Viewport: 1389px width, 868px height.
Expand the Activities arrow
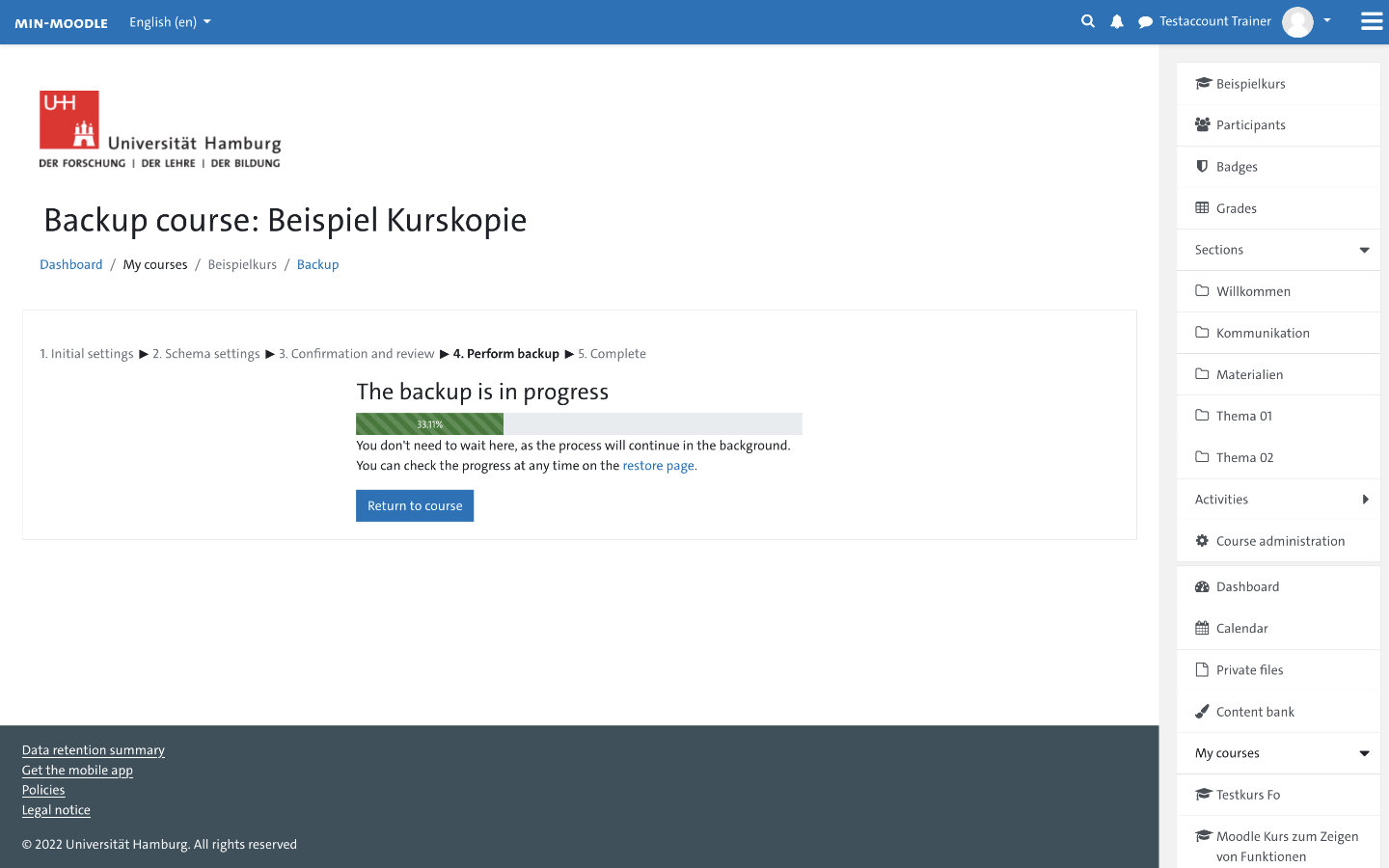click(x=1365, y=499)
